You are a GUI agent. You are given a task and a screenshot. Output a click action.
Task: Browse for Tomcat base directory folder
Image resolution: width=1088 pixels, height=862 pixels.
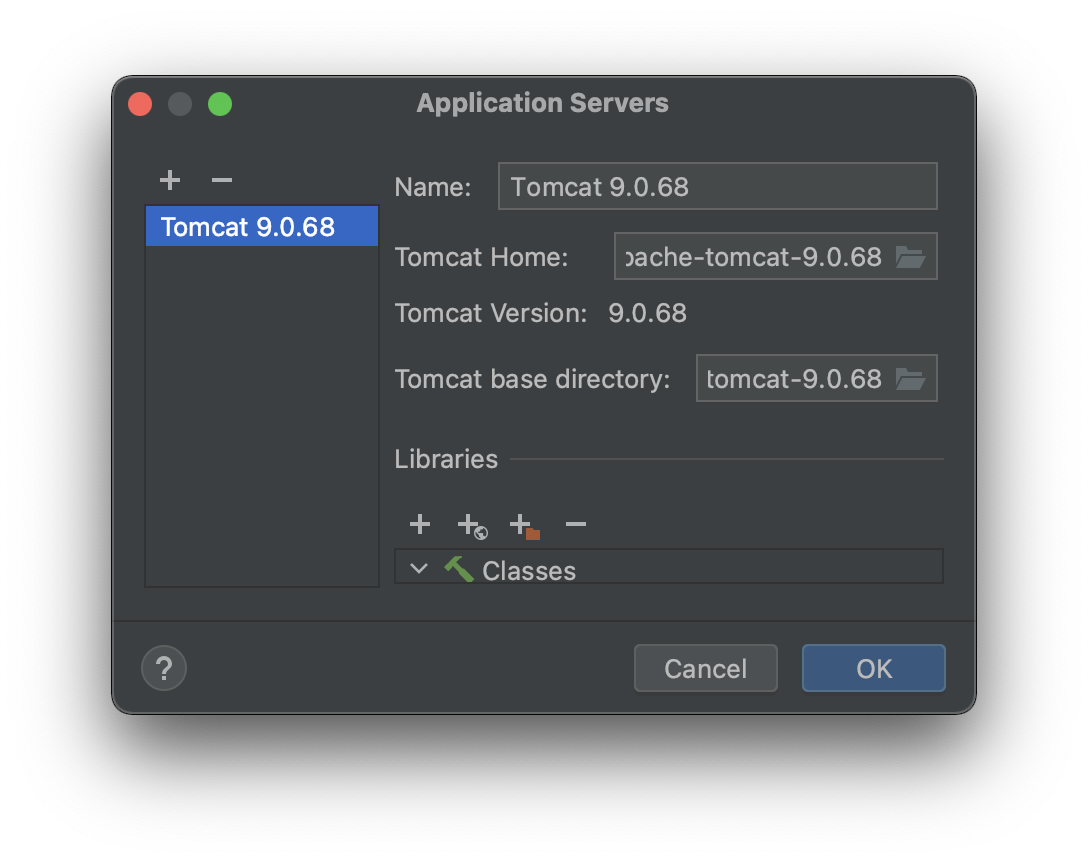click(x=910, y=380)
